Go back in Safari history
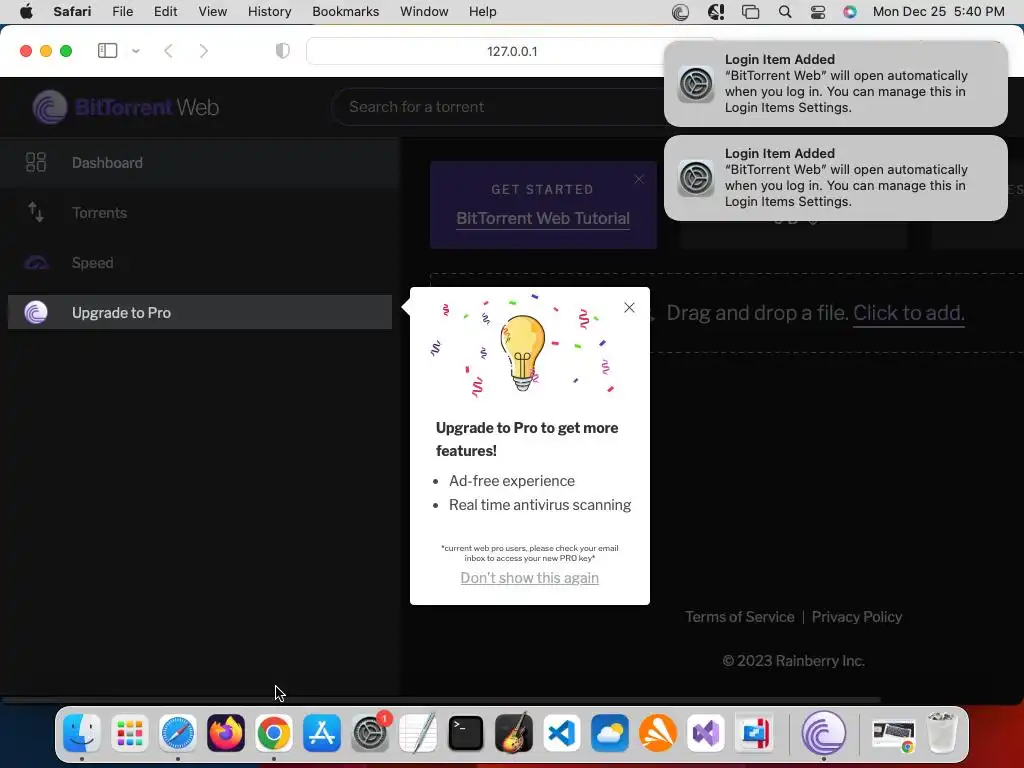Image resolution: width=1024 pixels, height=768 pixels. click(168, 51)
